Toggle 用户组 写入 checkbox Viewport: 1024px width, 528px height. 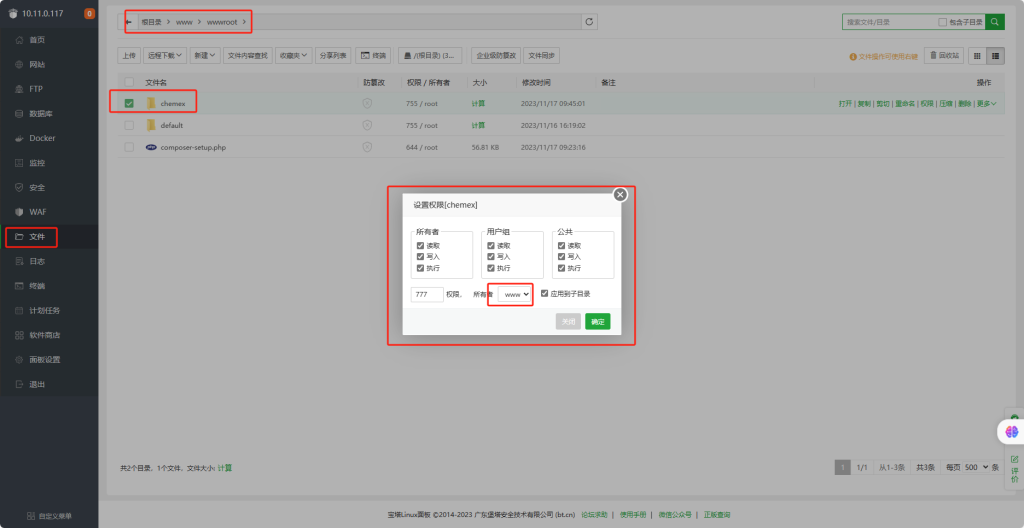point(491,257)
